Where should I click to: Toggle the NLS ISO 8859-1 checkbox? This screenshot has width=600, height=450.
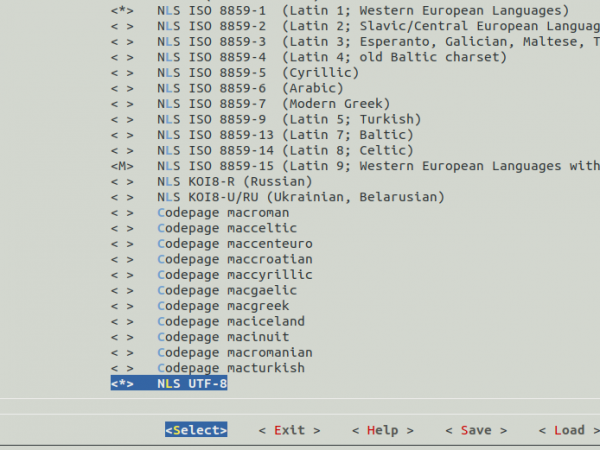(122, 10)
